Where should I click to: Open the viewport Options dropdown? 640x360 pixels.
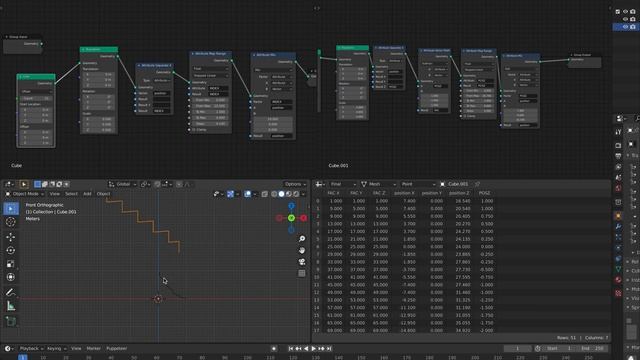295,184
